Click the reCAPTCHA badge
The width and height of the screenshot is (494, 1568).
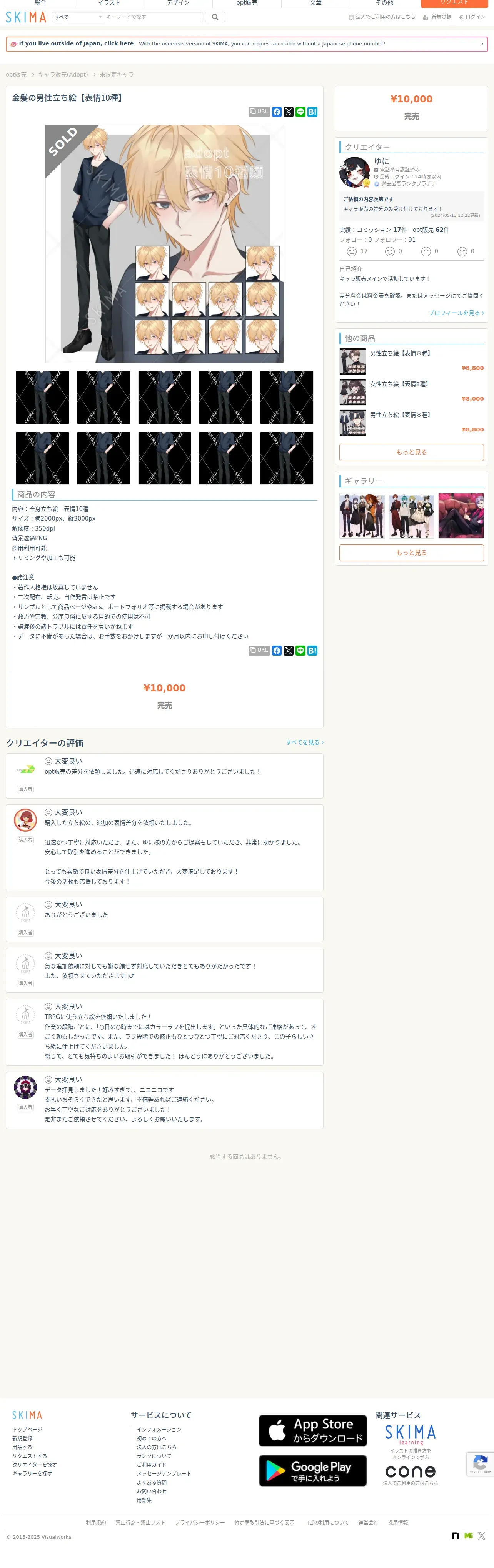480,1464
